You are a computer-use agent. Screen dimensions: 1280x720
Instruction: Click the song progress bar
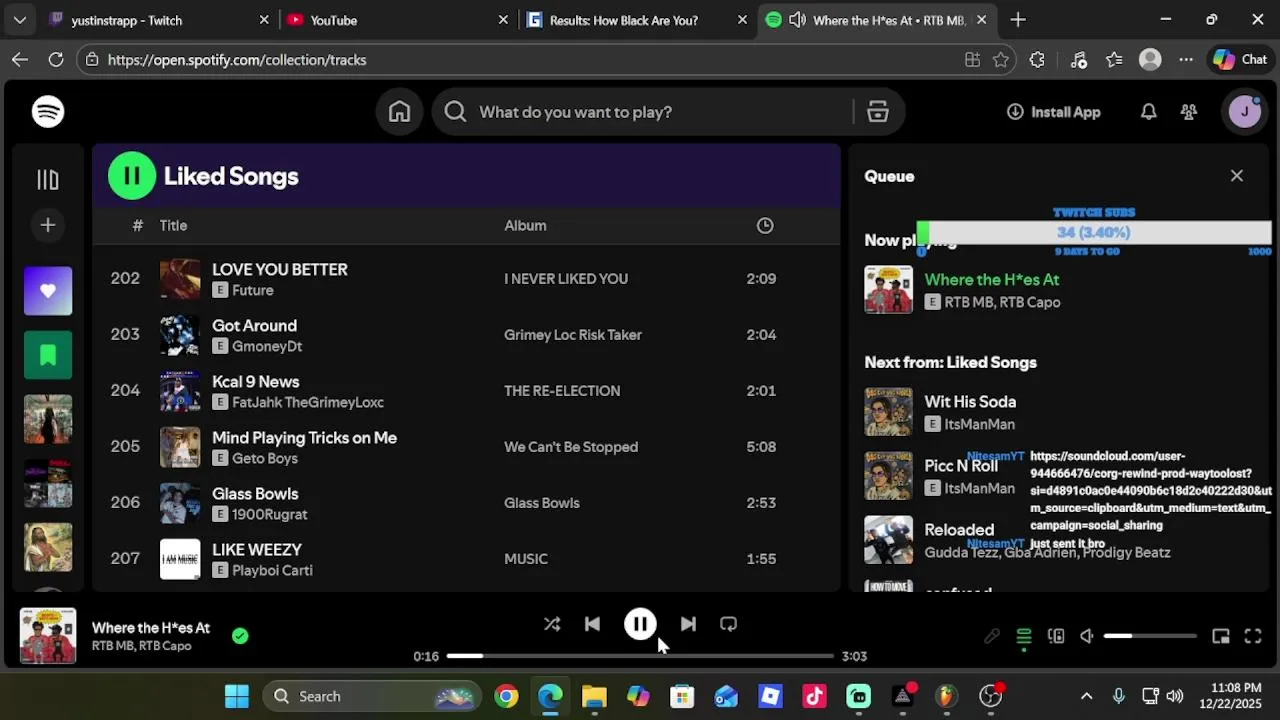[x=640, y=656]
